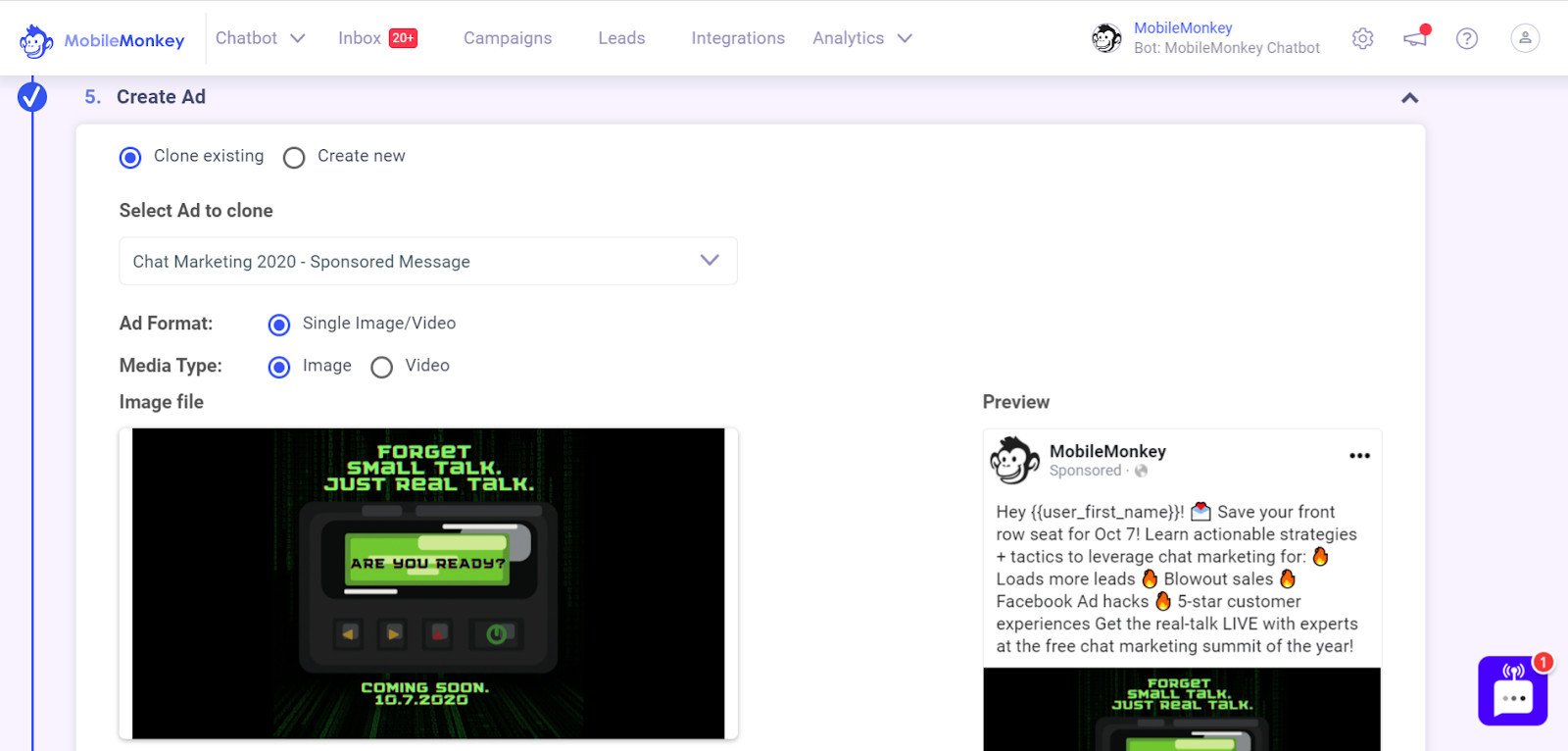Screen dimensions: 1568x751
Task: Open the Inbox with 20+ badge
Action: 377,38
